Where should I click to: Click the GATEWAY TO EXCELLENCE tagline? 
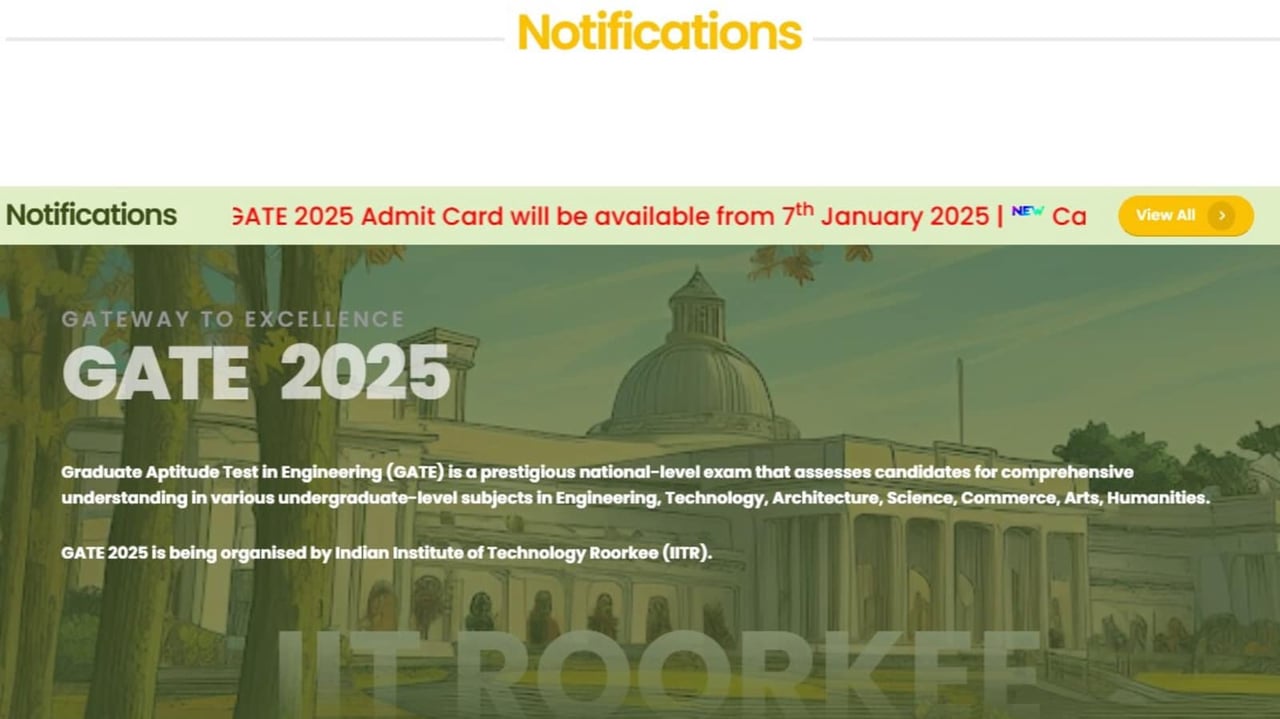coord(233,319)
